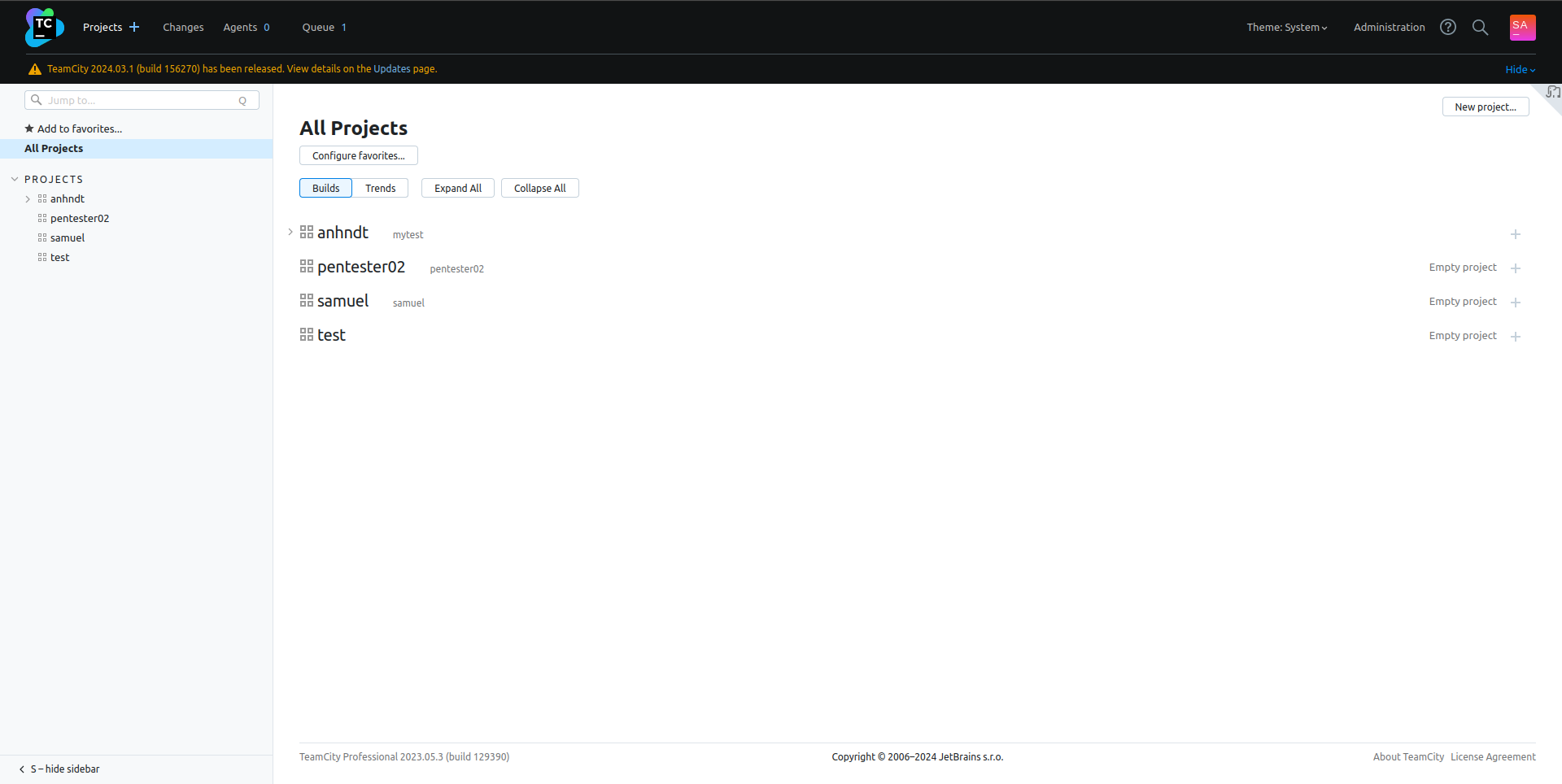This screenshot has width=1562, height=784.
Task: Open the SA user avatar
Action: click(x=1522, y=27)
